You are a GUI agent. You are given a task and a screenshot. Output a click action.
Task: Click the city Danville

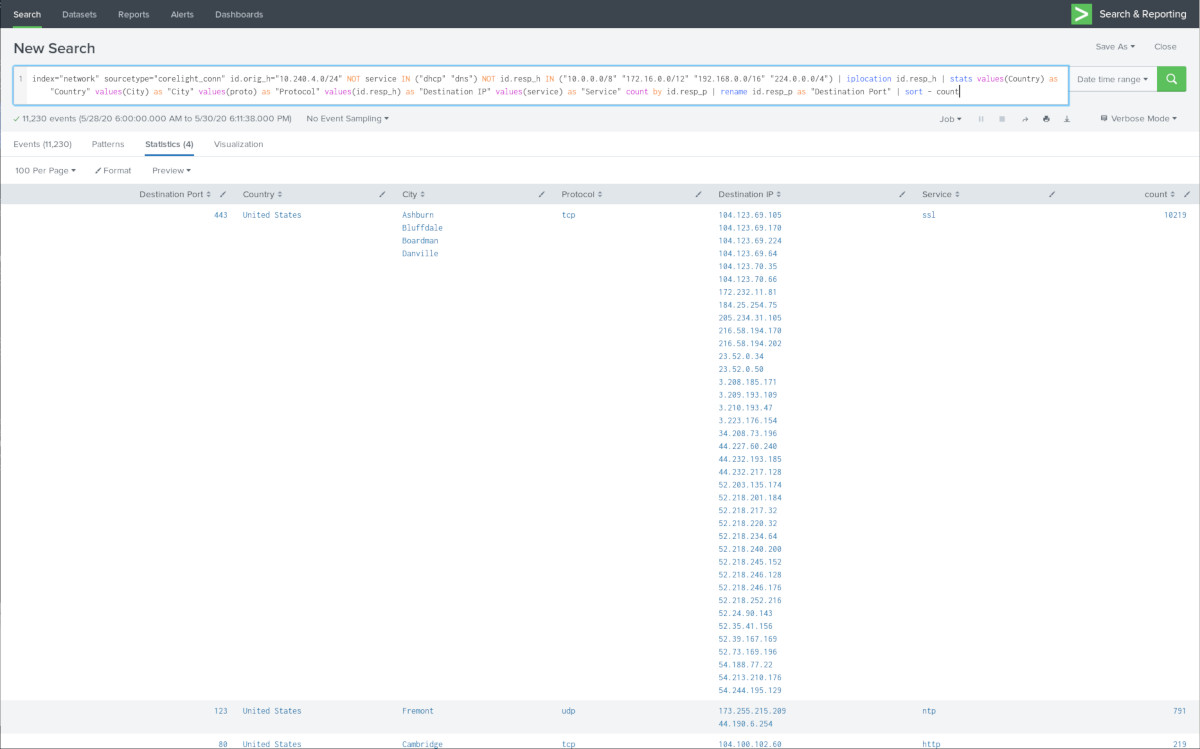(x=420, y=254)
